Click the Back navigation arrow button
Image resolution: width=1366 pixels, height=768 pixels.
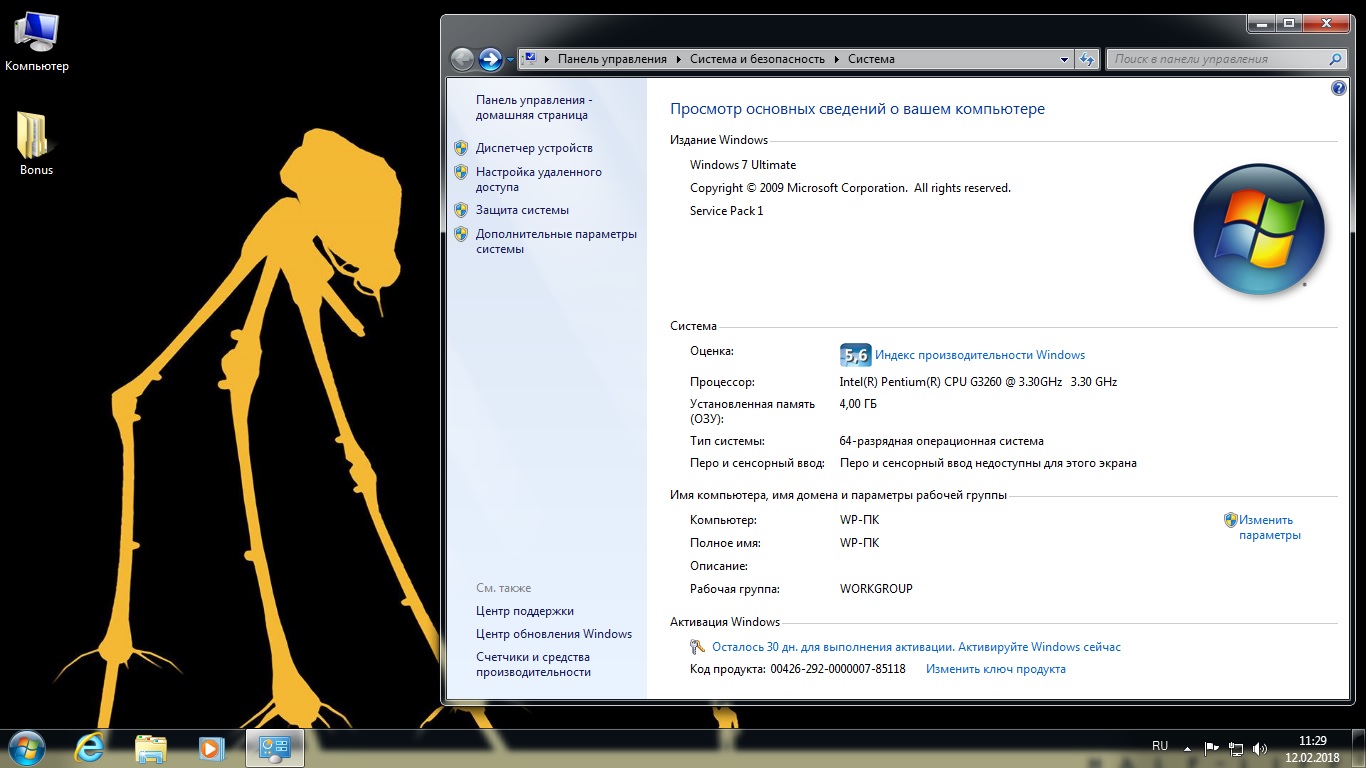[462, 60]
